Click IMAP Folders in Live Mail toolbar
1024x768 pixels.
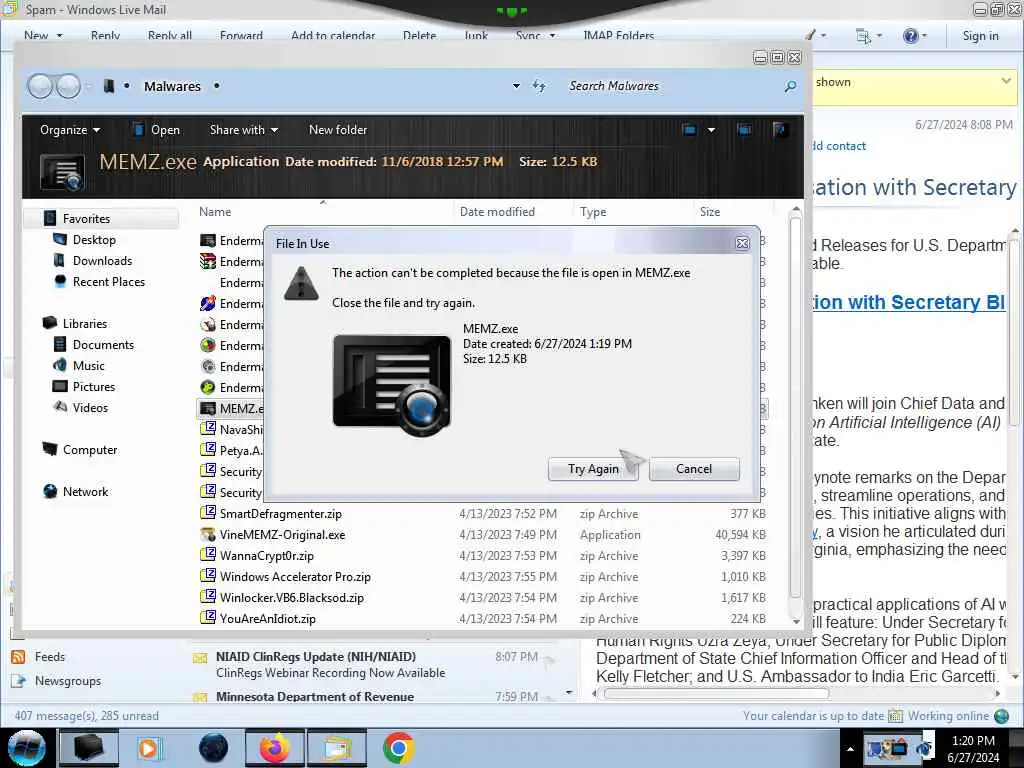(x=618, y=35)
